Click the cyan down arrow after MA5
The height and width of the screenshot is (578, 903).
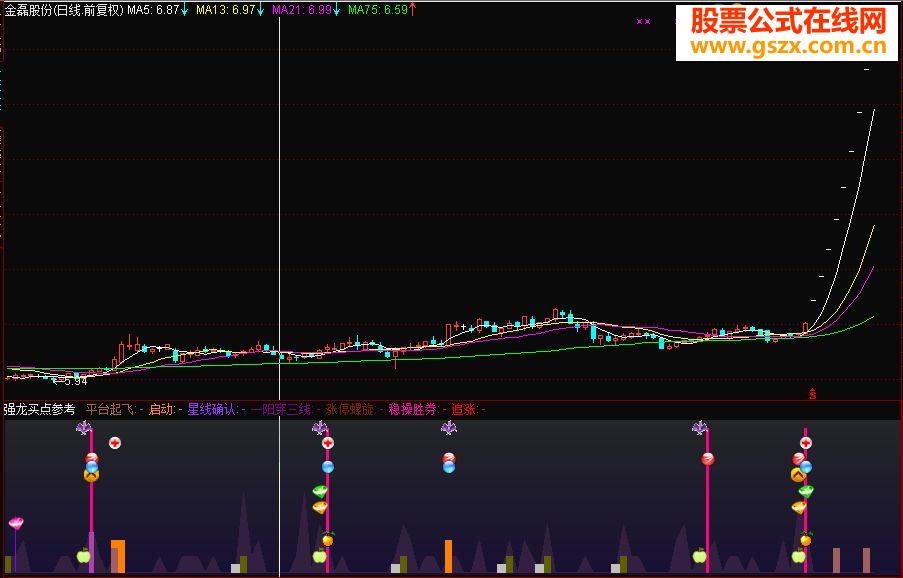(x=184, y=10)
